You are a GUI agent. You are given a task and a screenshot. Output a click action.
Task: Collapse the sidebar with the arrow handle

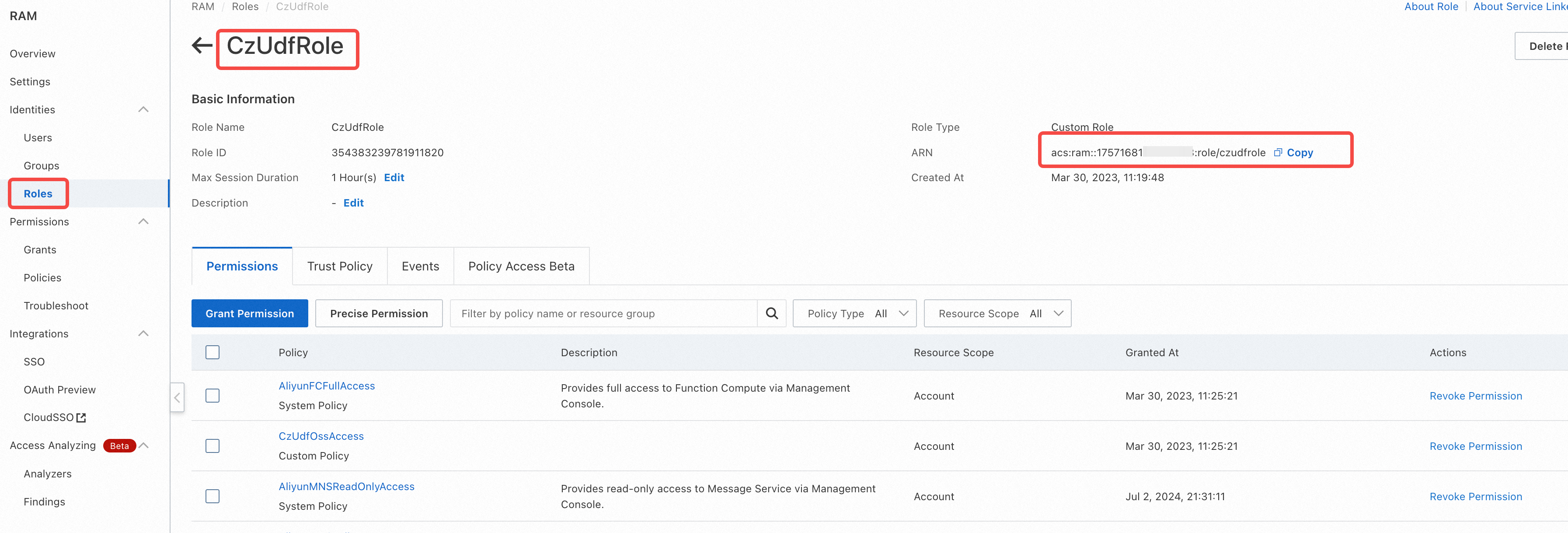tap(177, 398)
